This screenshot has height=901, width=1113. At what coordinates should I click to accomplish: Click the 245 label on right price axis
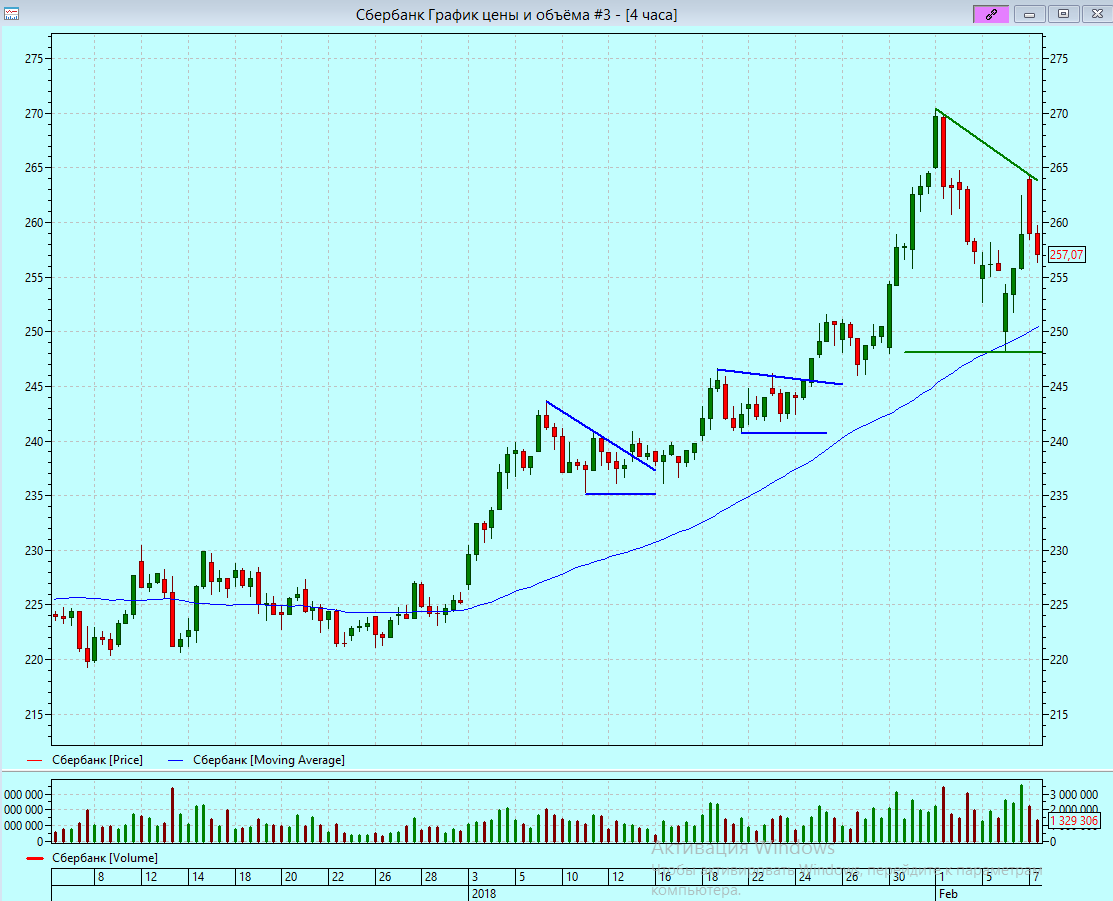click(x=1058, y=387)
